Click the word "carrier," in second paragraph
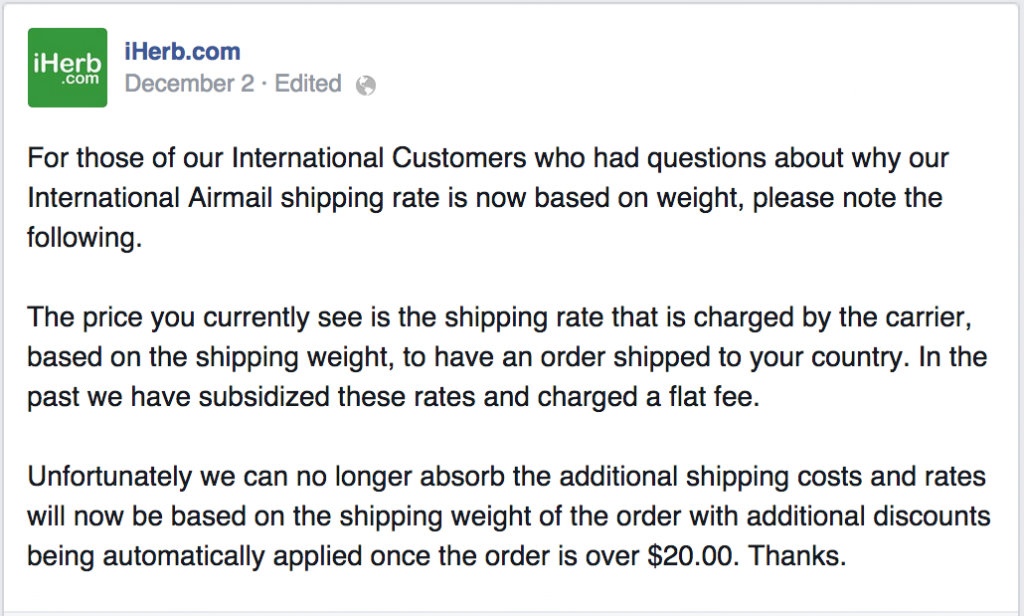Viewport: 1024px width, 616px height. (x=929, y=317)
